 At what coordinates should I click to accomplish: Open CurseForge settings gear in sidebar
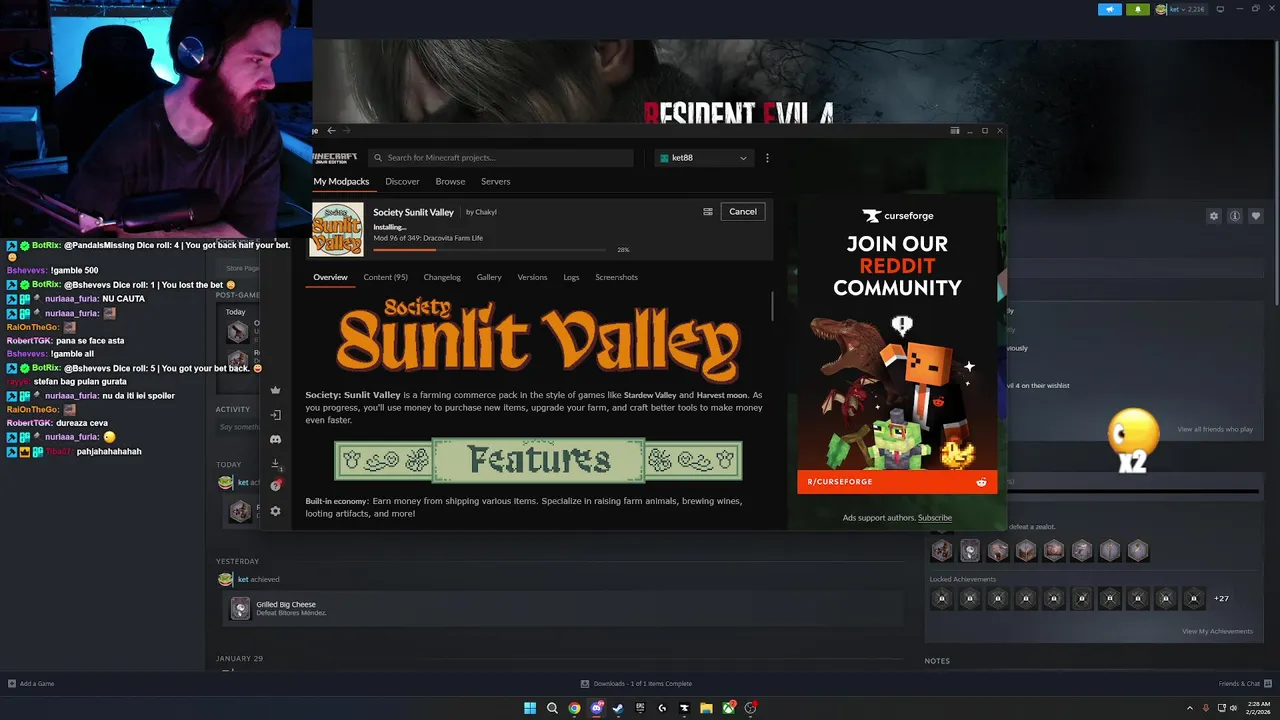click(275, 511)
